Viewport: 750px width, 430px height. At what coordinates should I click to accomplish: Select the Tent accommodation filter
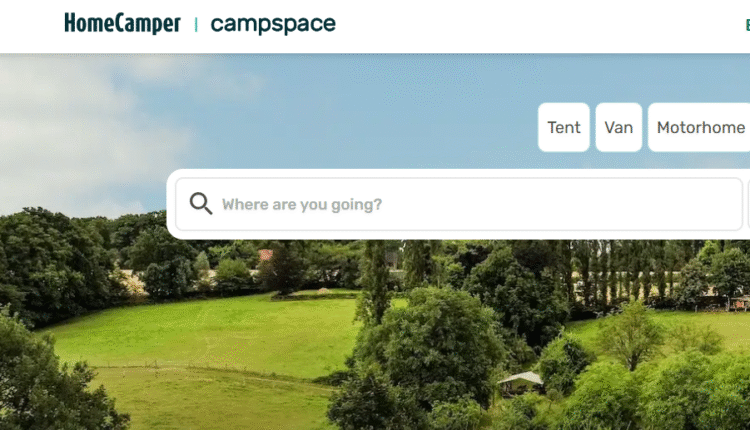pos(563,127)
